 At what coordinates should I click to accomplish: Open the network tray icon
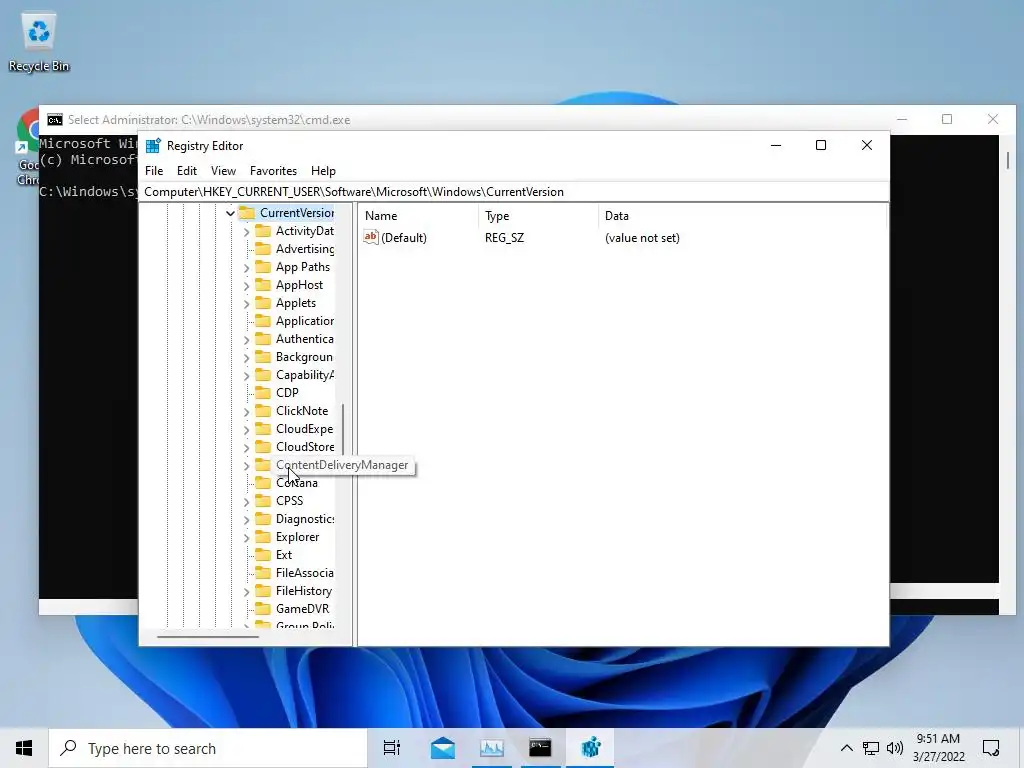tap(871, 748)
